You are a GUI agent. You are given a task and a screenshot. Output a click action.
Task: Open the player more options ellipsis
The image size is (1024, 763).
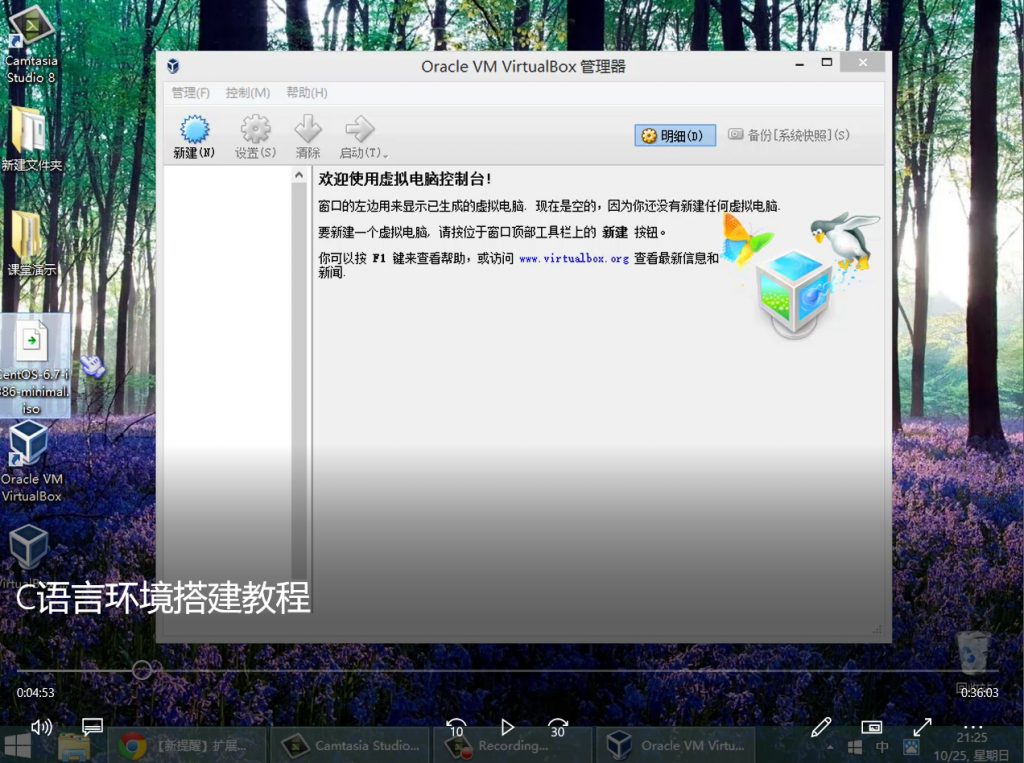click(973, 726)
